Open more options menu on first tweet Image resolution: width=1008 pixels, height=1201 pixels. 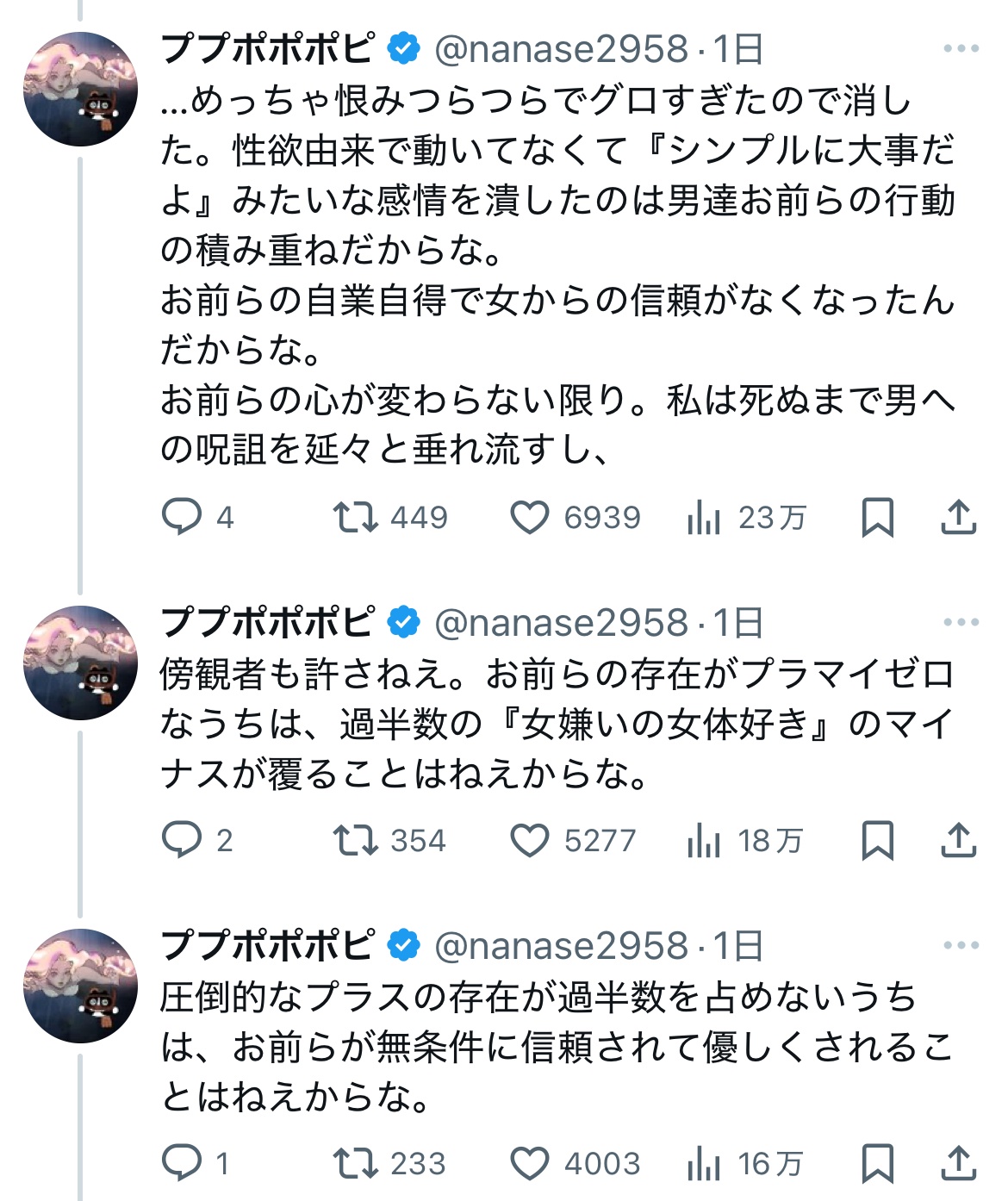(961, 48)
